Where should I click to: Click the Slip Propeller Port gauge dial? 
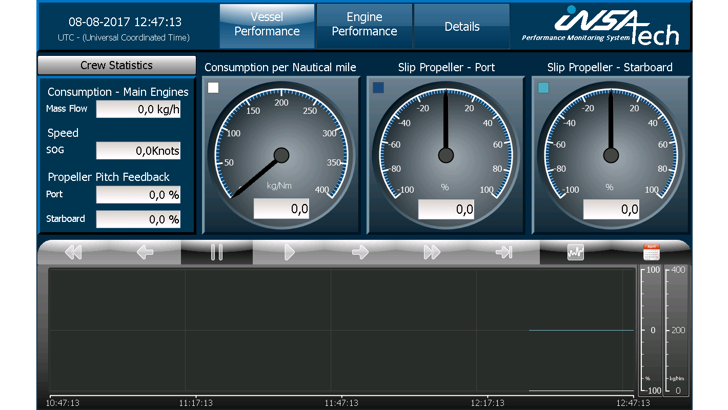[446, 155]
